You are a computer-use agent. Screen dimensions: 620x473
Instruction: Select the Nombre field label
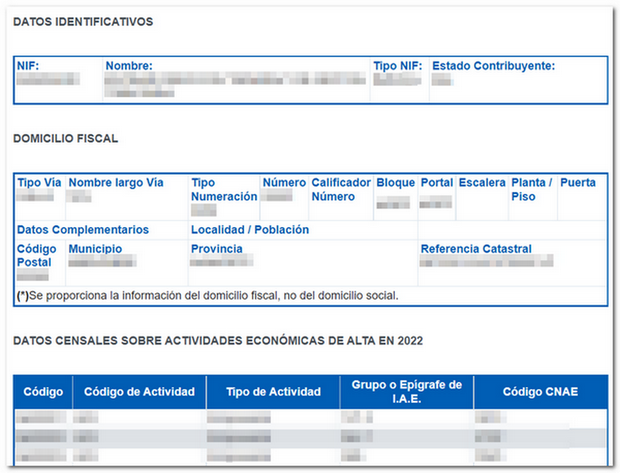pos(129,66)
